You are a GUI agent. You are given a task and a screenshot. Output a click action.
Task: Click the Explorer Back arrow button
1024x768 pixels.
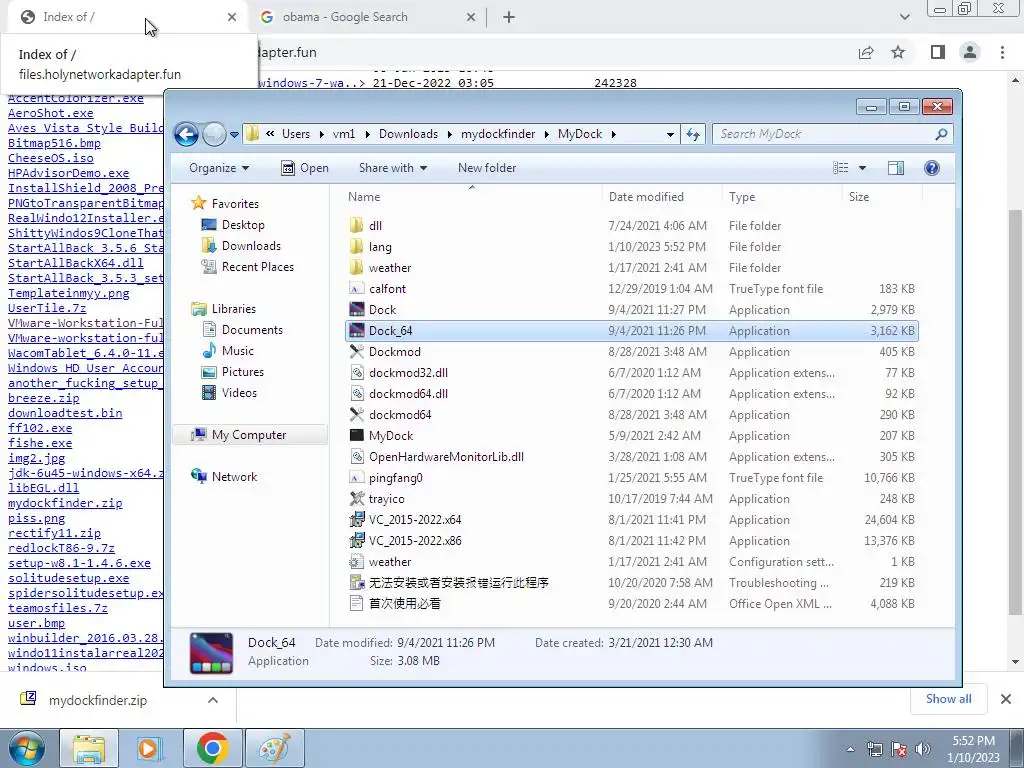click(186, 135)
